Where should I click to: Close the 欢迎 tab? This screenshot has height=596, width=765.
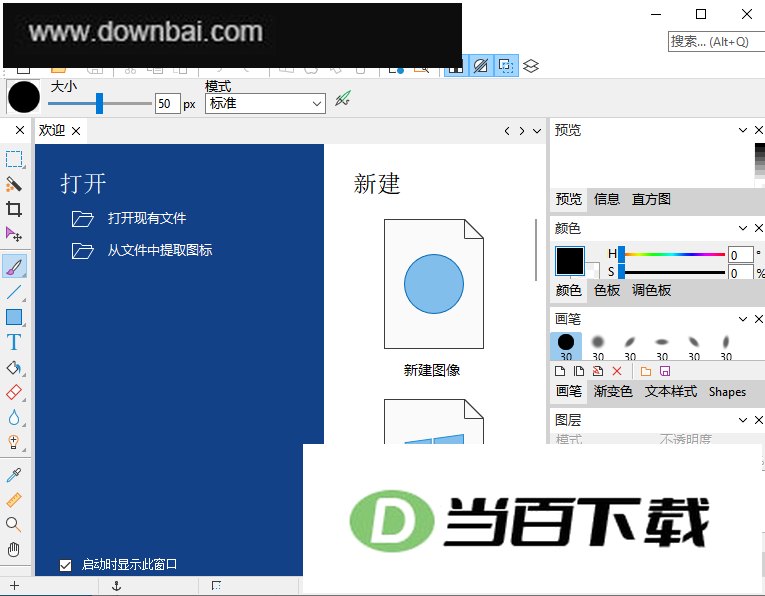click(76, 131)
